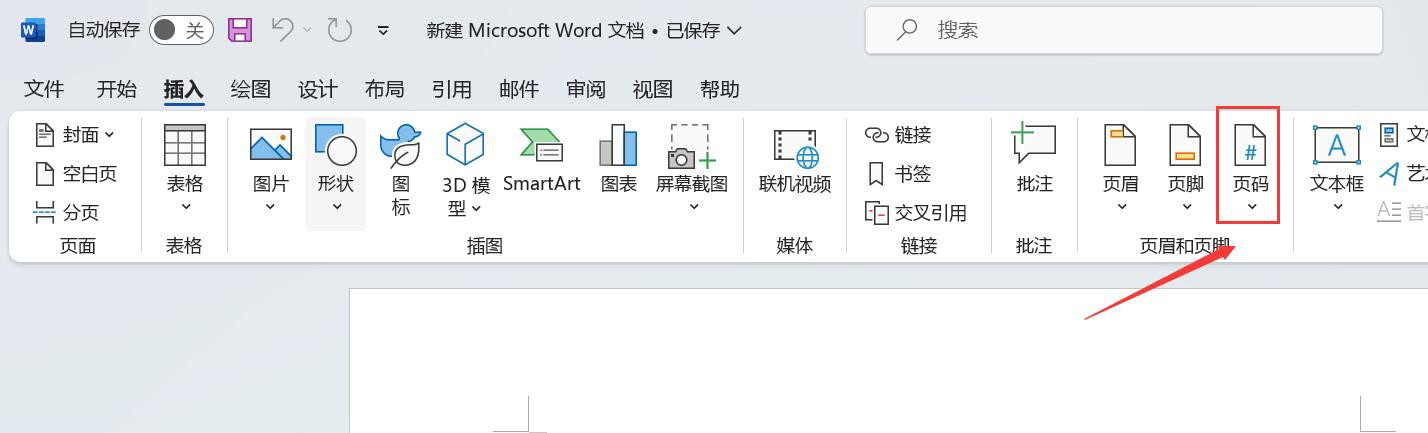
Task: Open the 文件 menu tab
Action: click(44, 89)
